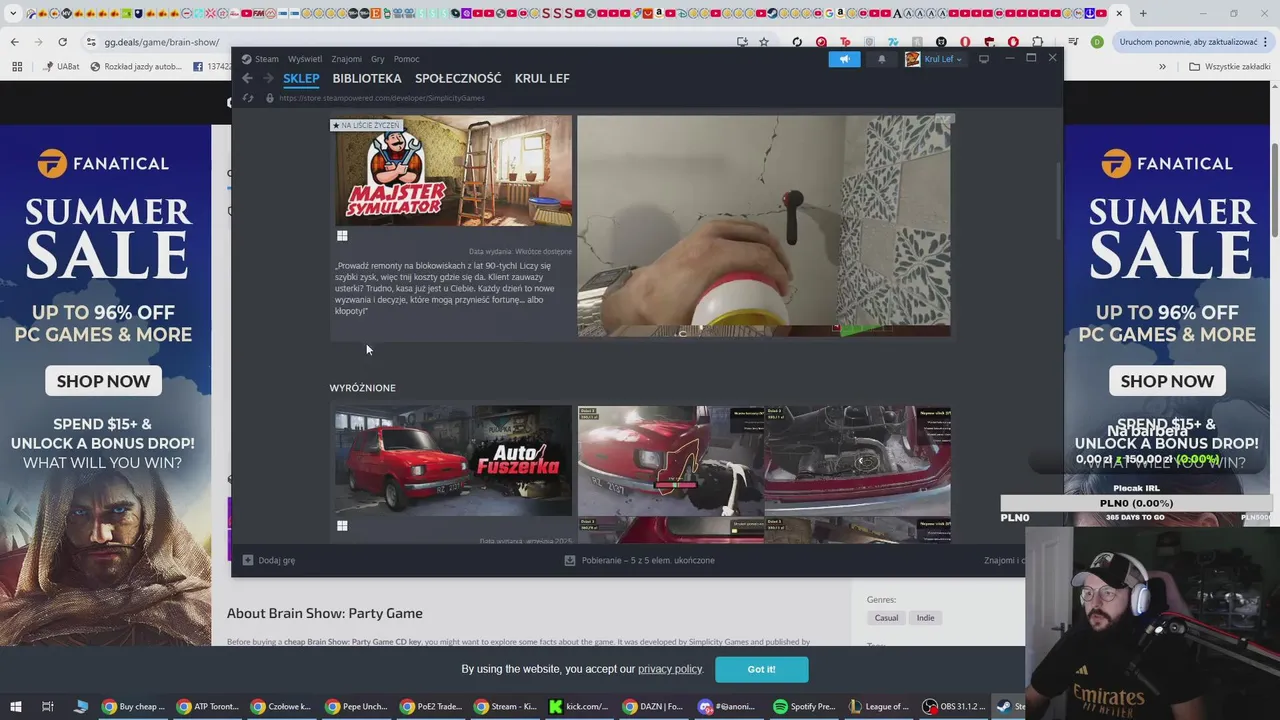Reload the Chrome browser page

tap(62, 42)
